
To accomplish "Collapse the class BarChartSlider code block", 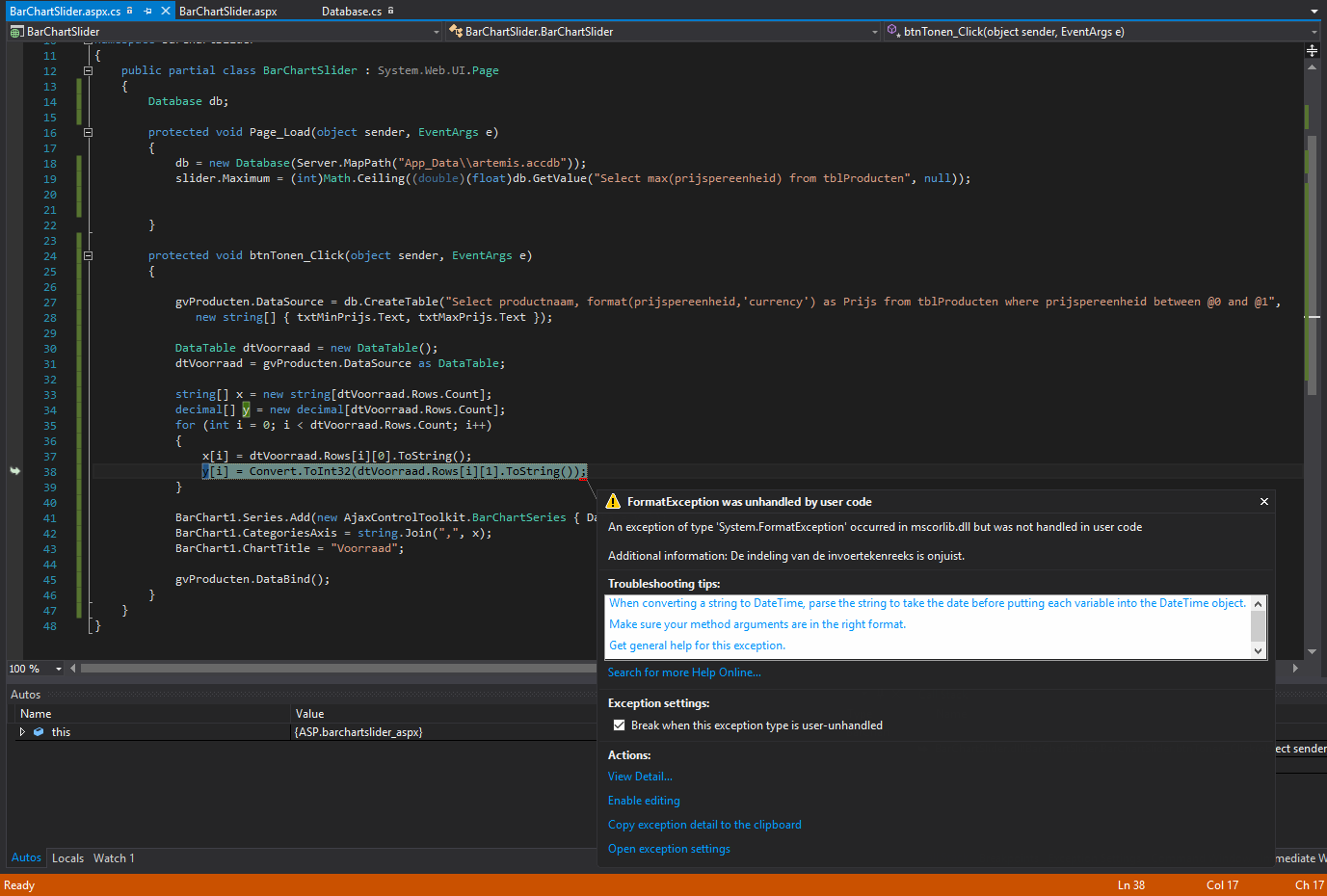I will pos(88,70).
